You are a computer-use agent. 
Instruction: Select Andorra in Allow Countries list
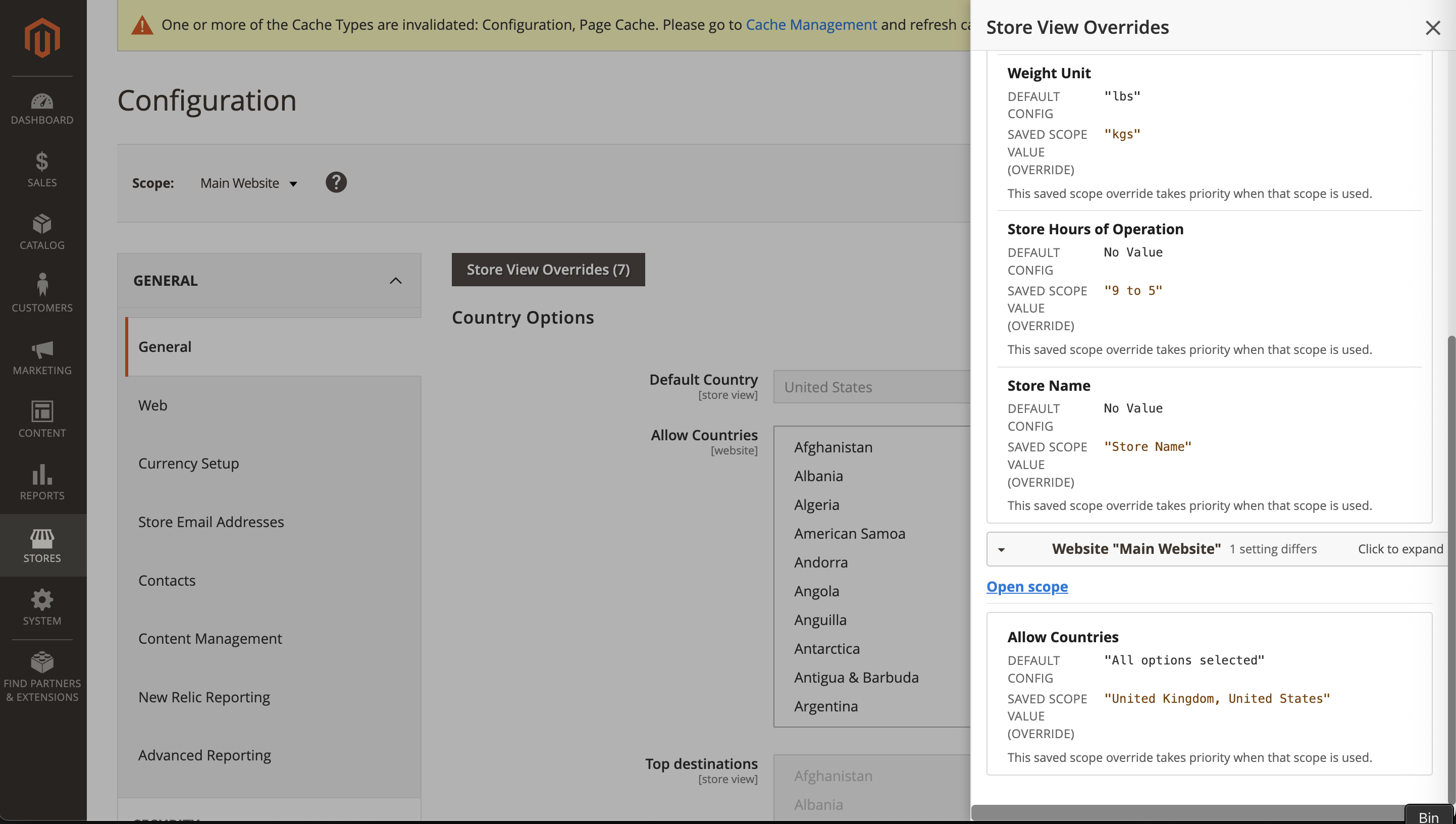[x=871, y=562]
